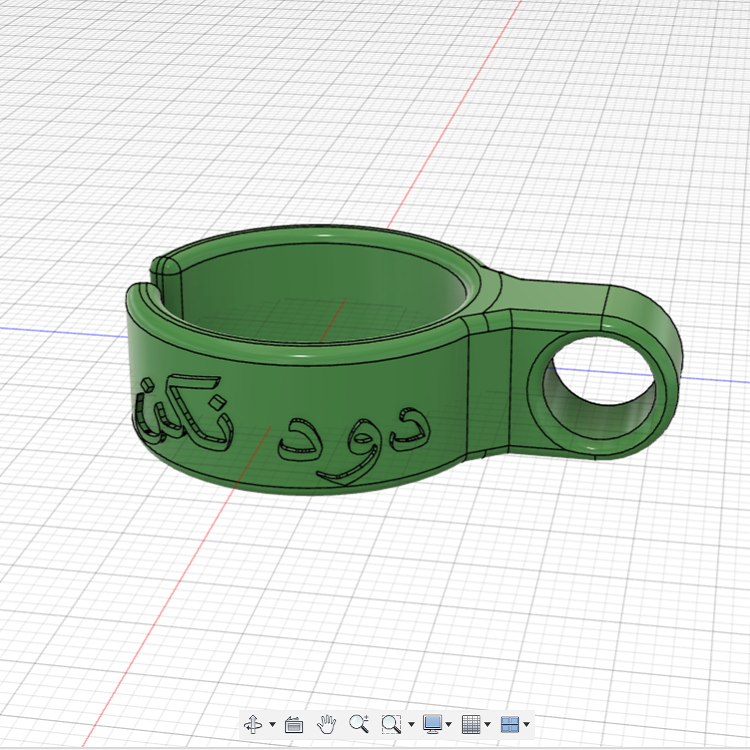Expand the Grid and Snaps dropdown arrow
Image resolution: width=750 pixels, height=750 pixels.
pos(487,725)
